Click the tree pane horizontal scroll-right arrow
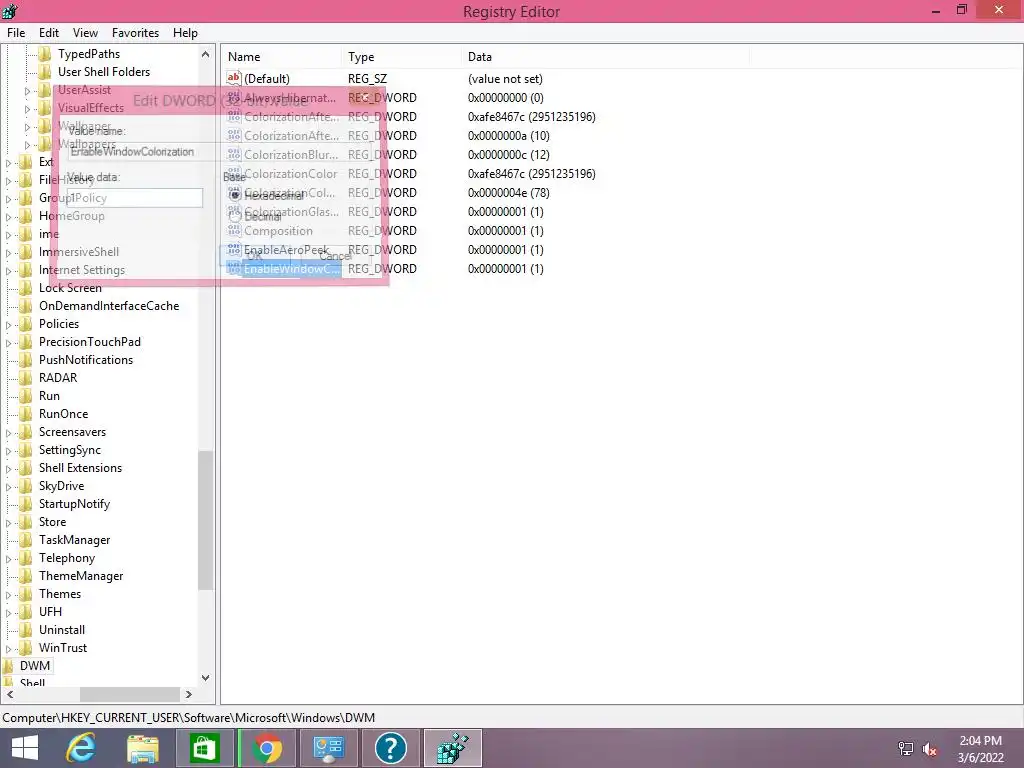This screenshot has height=768, width=1024. tap(189, 694)
